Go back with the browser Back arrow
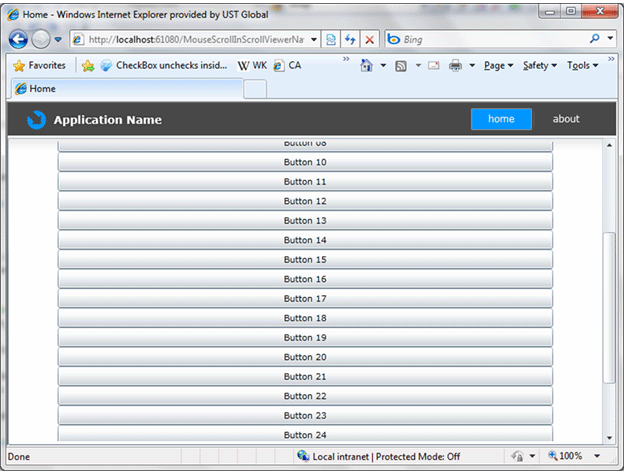Viewport: 627px width, 472px height. 18,39
